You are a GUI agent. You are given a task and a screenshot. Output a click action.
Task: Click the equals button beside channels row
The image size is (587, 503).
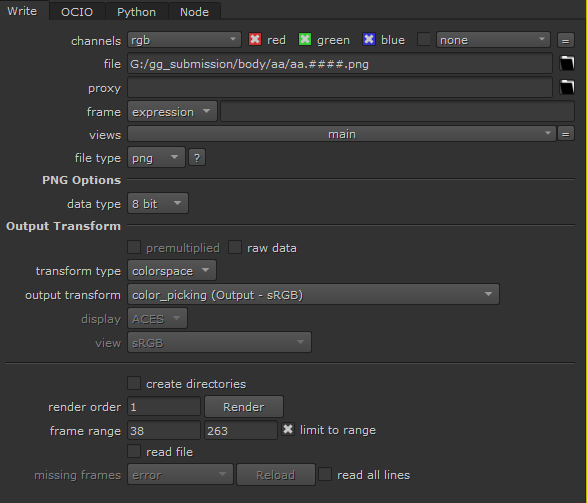pos(566,40)
